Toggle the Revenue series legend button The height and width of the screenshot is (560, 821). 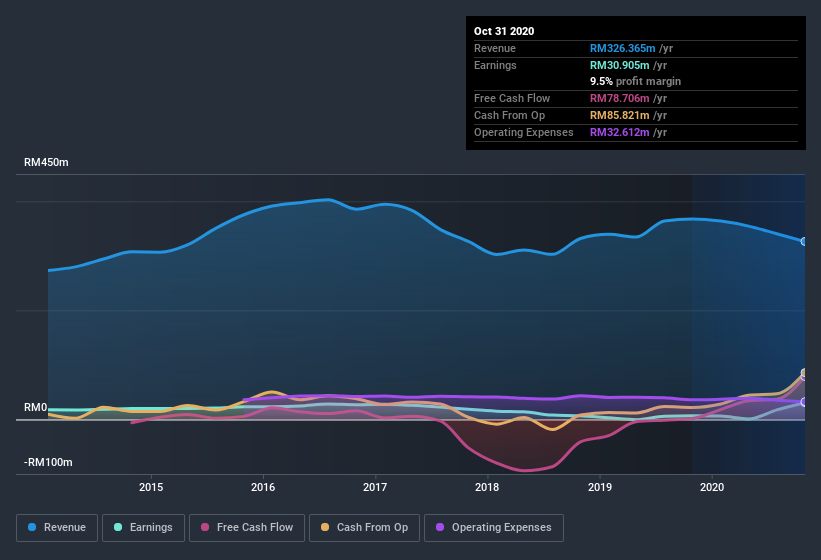(57, 528)
